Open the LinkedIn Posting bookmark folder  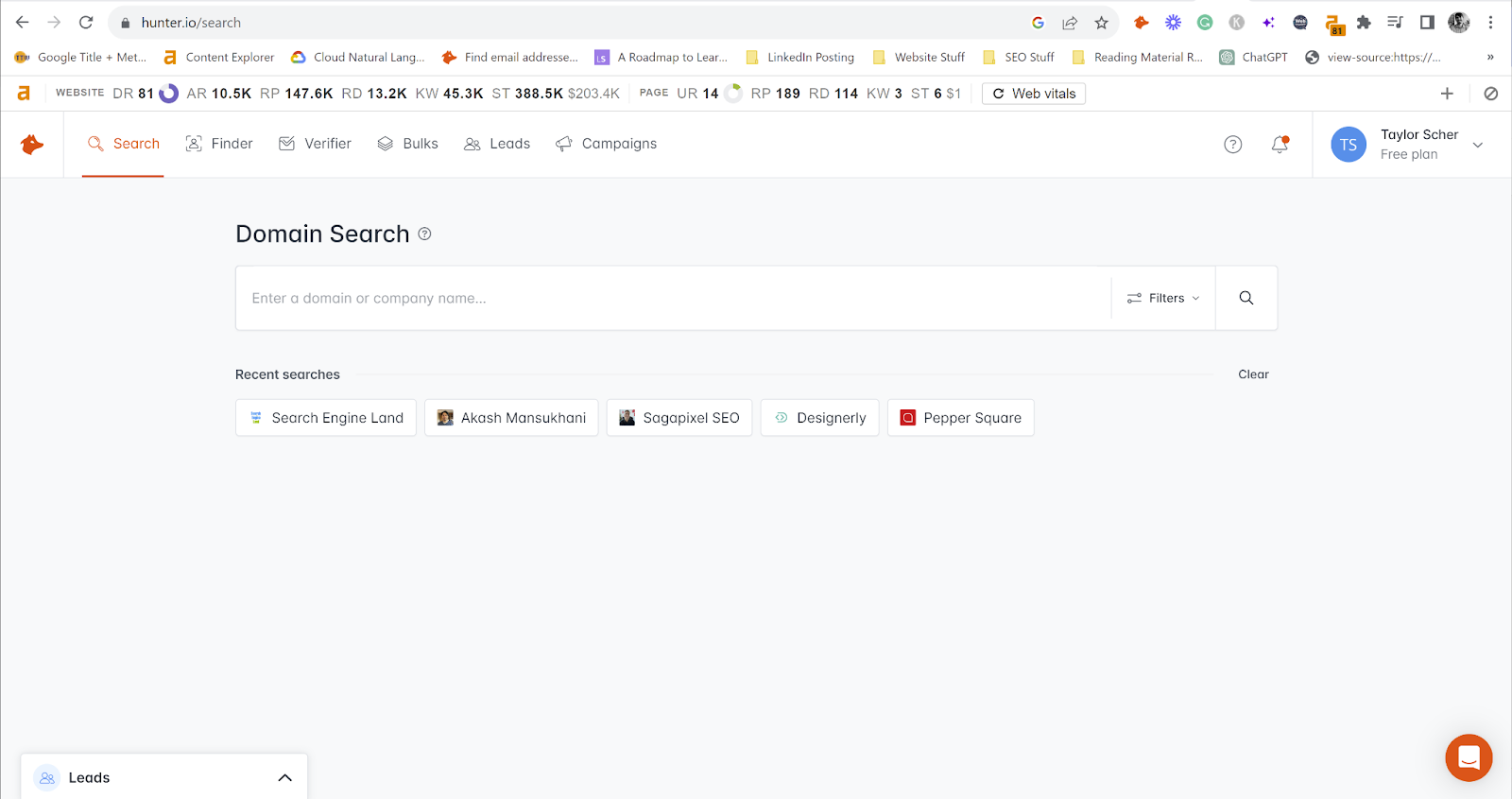(x=799, y=58)
